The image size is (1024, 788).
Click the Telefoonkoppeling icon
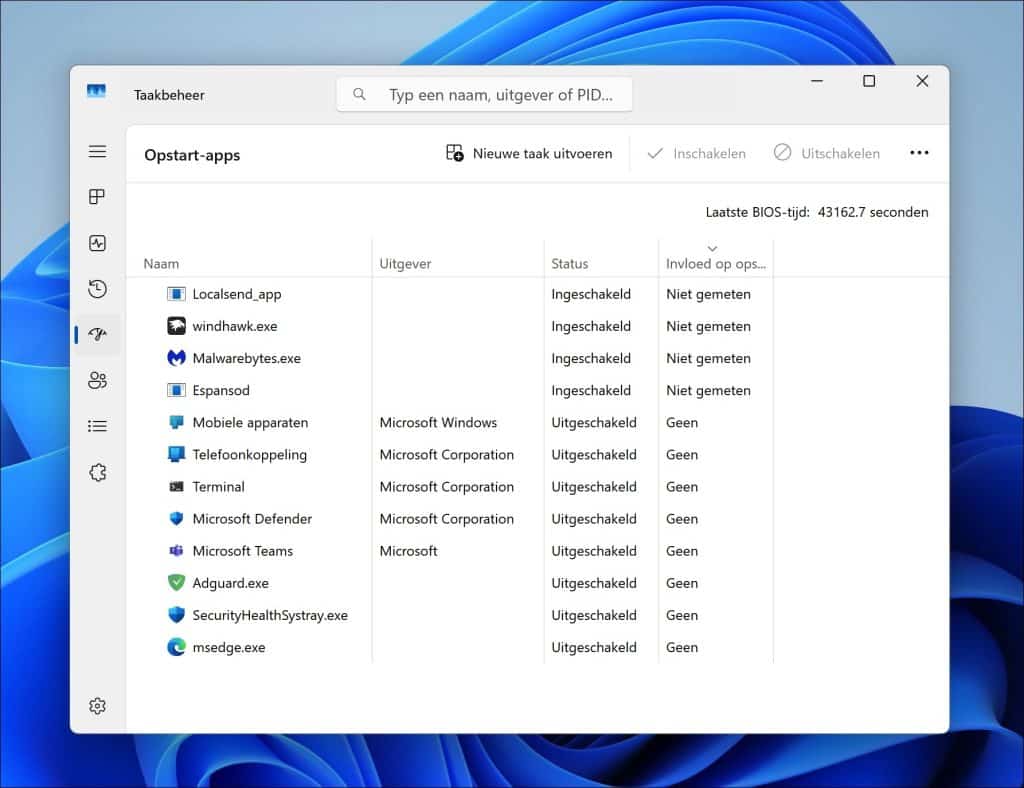coord(176,454)
